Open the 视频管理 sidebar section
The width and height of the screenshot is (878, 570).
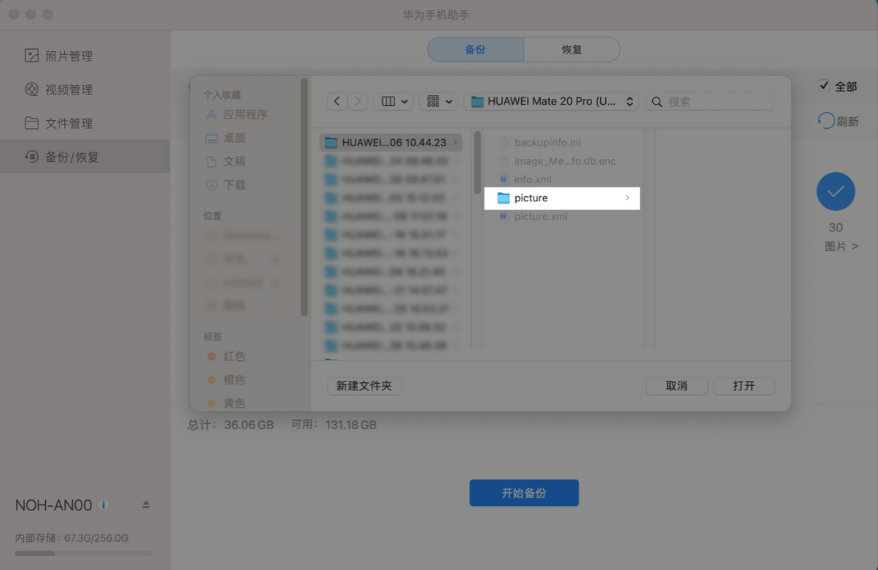coord(59,90)
